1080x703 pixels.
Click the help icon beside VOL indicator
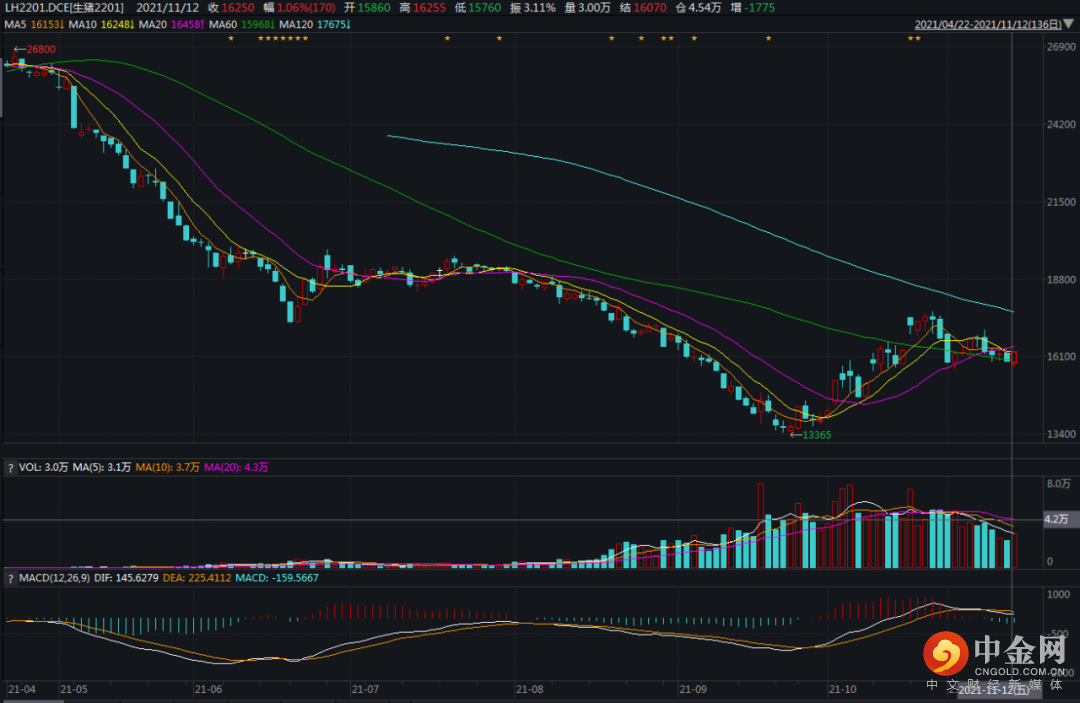[11, 467]
